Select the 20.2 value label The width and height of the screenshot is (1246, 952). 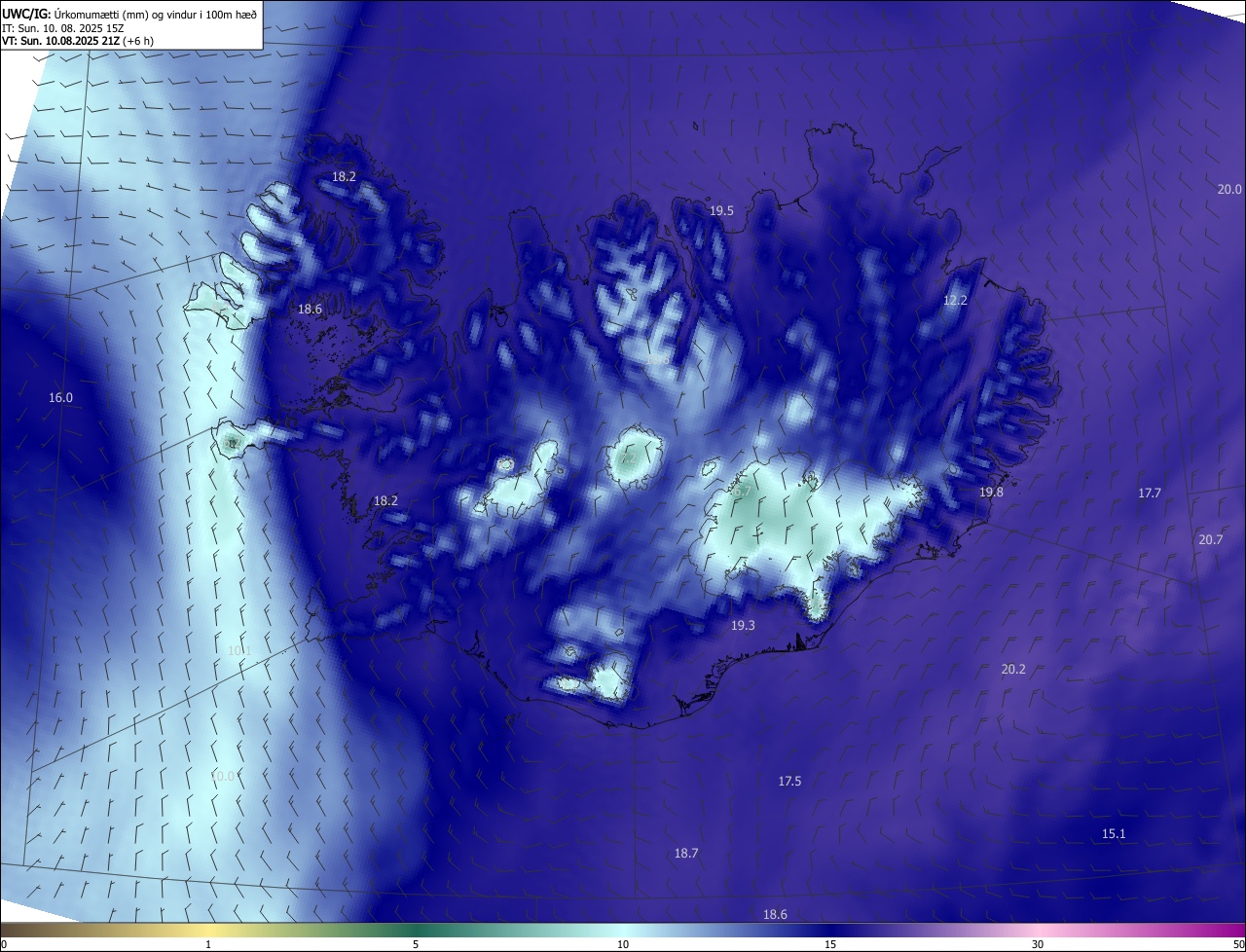[1013, 670]
